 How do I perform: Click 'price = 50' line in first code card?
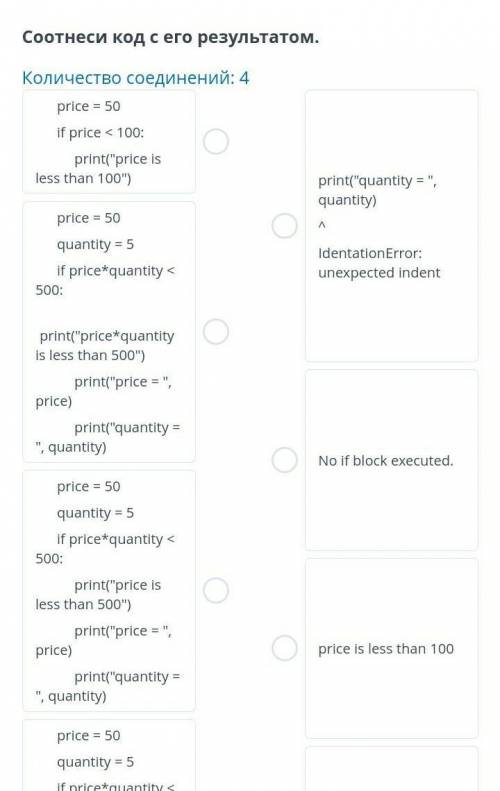point(88,106)
